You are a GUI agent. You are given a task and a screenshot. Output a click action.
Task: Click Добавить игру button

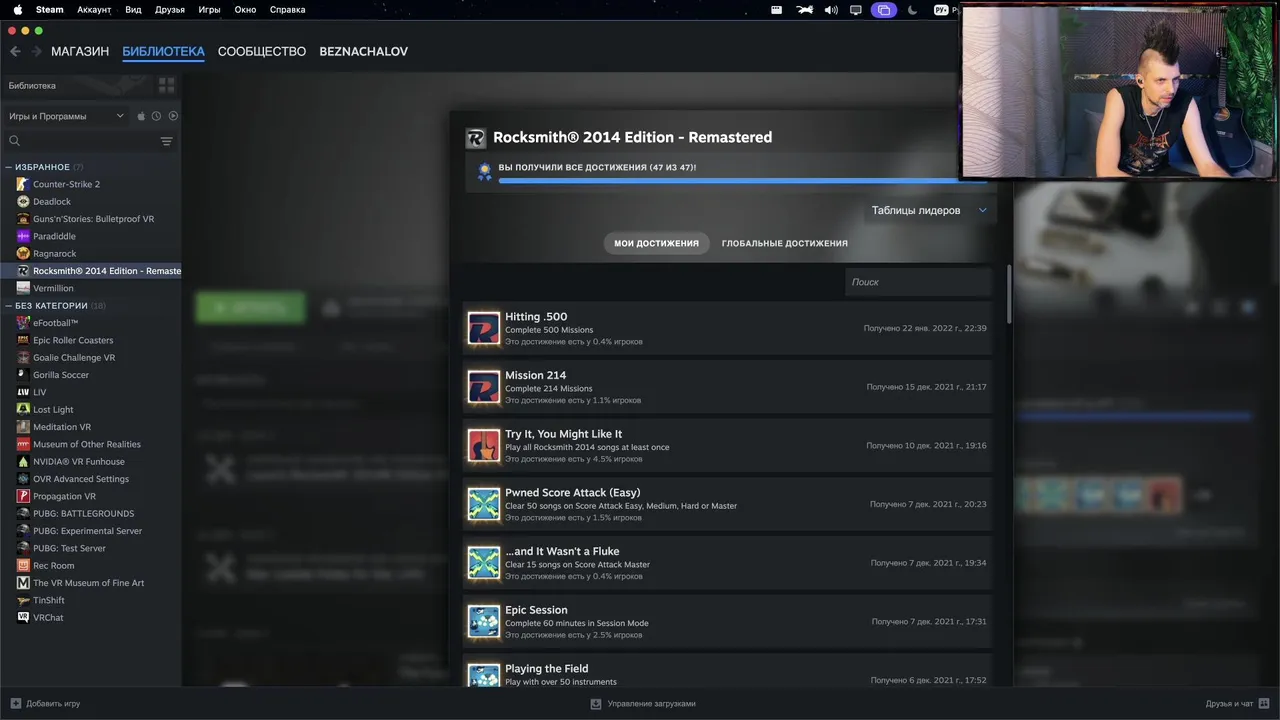click(45, 704)
